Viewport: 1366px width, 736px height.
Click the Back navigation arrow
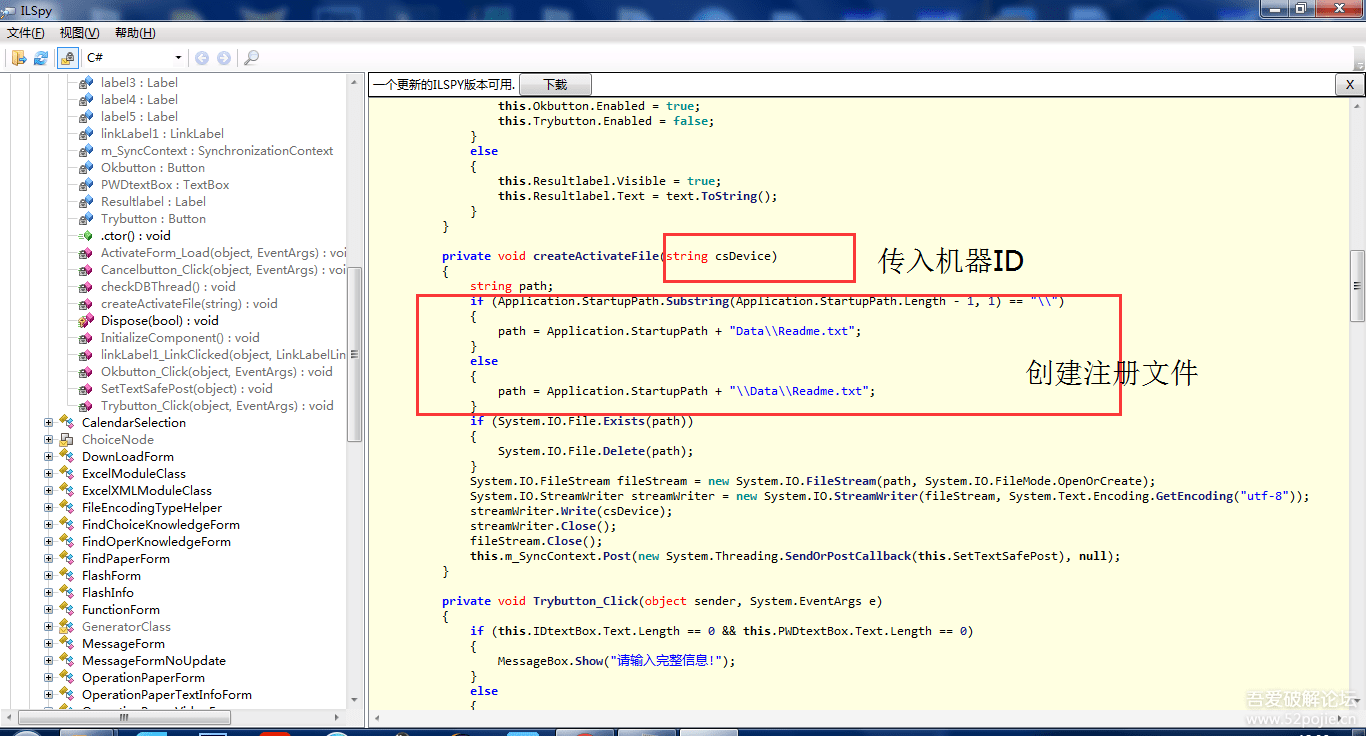click(202, 58)
